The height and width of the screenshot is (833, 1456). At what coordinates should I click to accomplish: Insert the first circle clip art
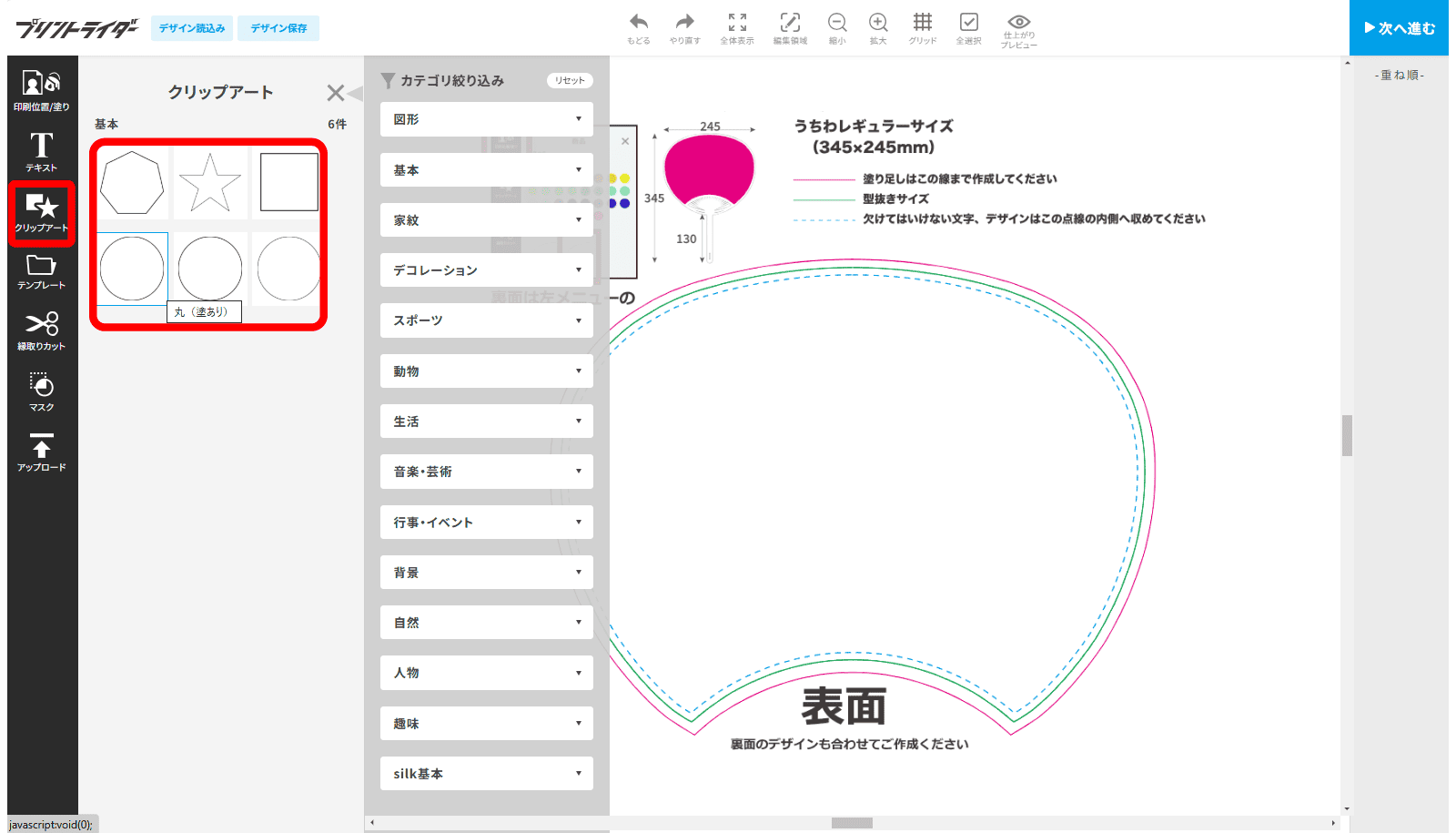click(x=132, y=269)
